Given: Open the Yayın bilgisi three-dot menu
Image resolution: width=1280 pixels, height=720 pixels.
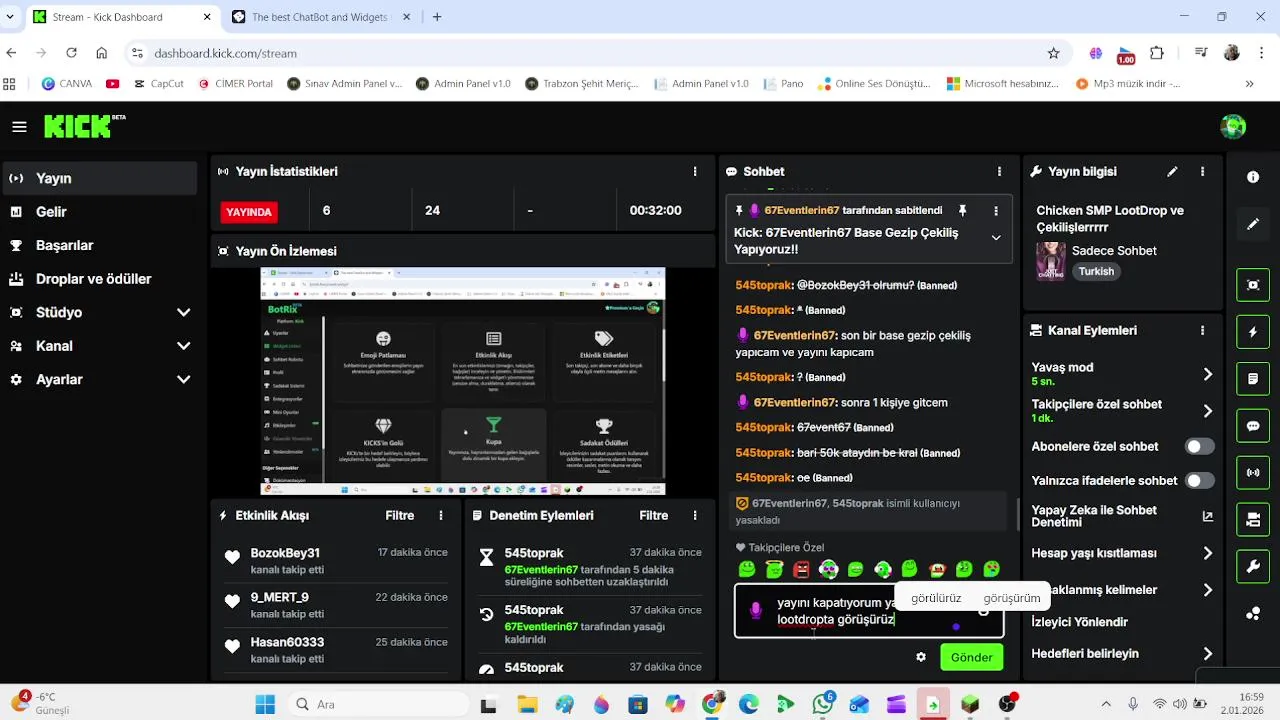Looking at the screenshot, I should click(x=1203, y=172).
